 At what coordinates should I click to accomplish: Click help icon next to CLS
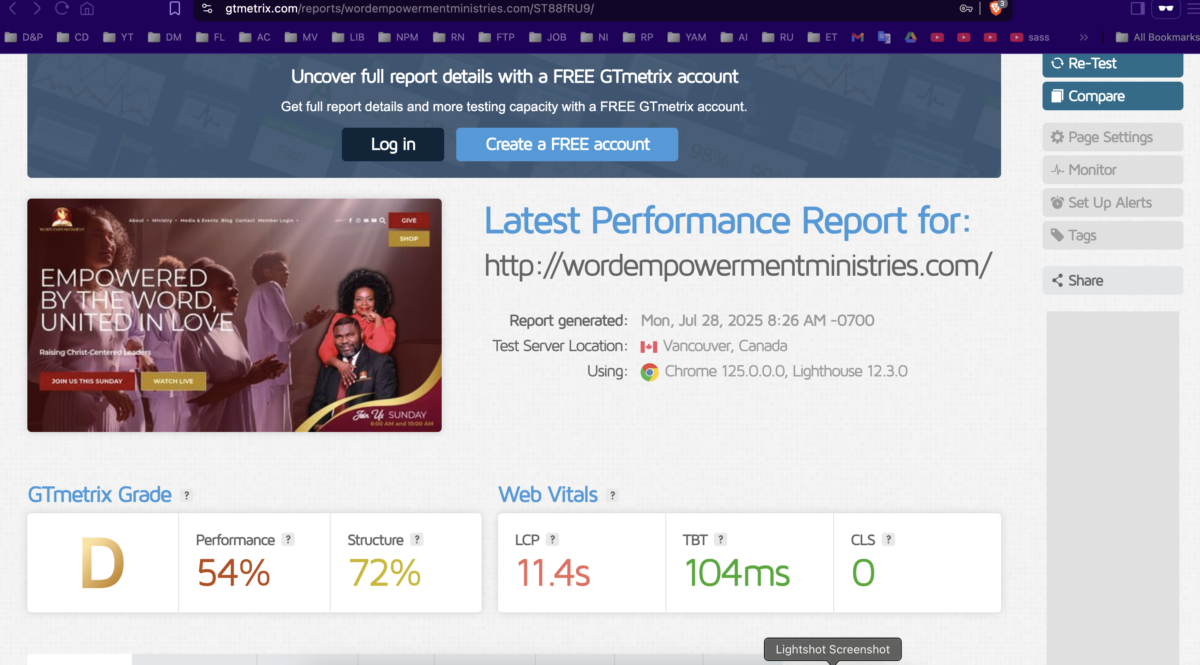(889, 539)
